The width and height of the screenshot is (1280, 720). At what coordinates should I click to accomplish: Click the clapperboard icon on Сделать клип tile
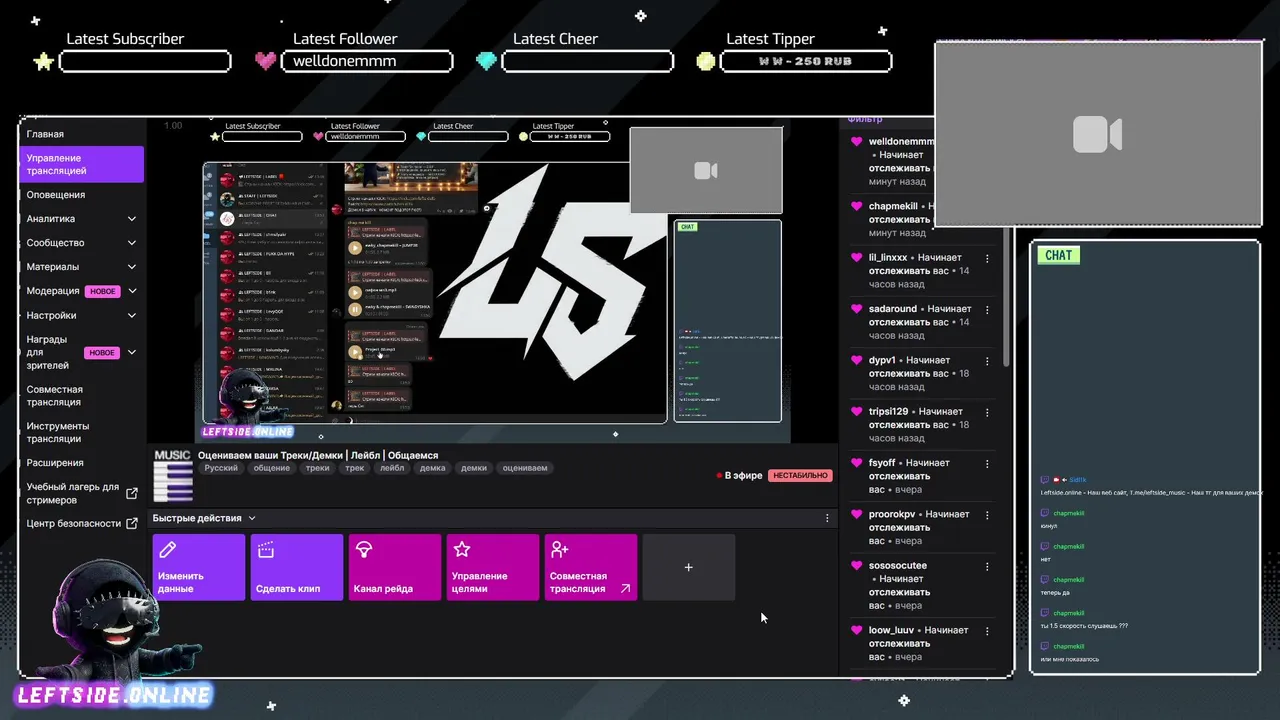(266, 549)
